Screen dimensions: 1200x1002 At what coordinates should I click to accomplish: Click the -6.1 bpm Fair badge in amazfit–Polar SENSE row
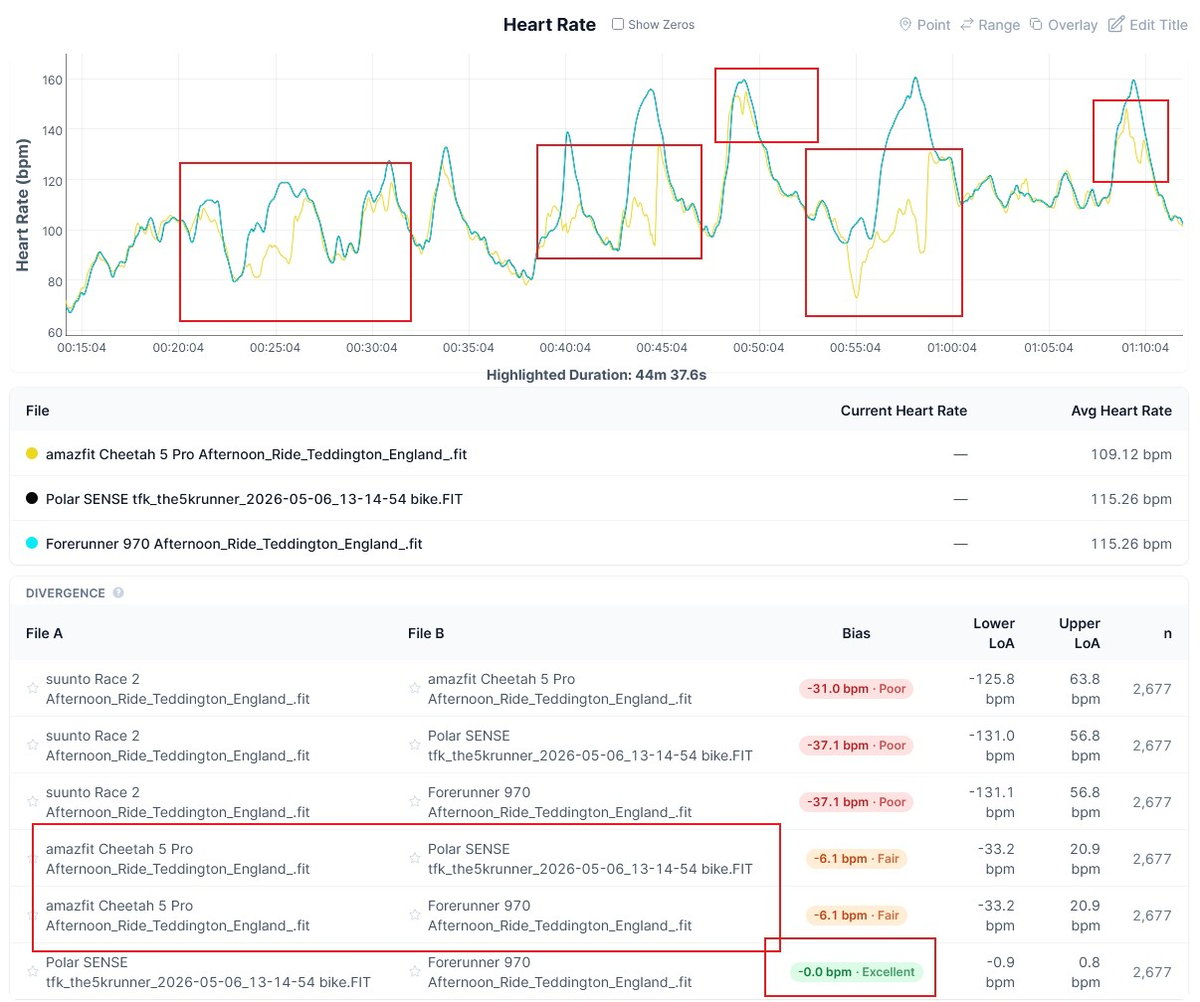(x=856, y=858)
